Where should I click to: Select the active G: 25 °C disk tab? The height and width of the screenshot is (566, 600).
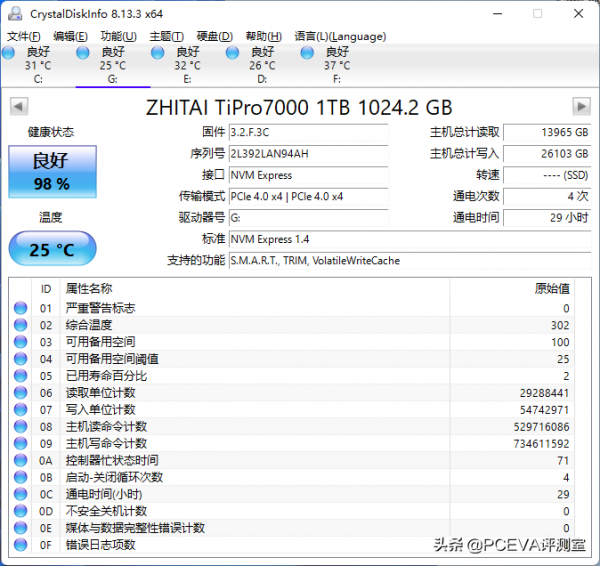(x=113, y=65)
